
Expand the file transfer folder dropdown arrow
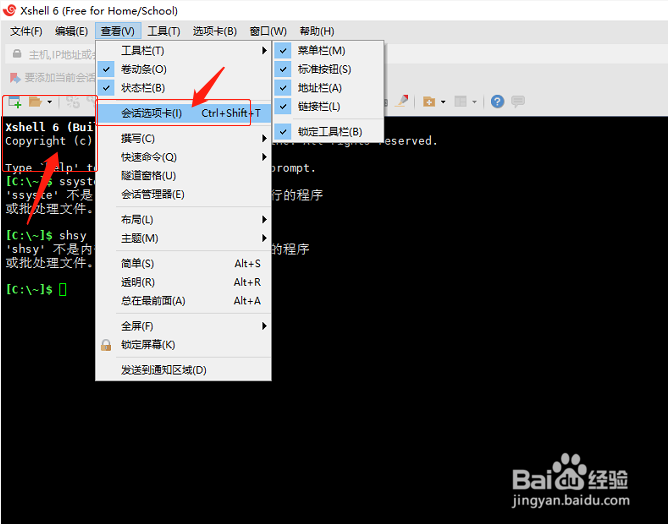coord(443,102)
